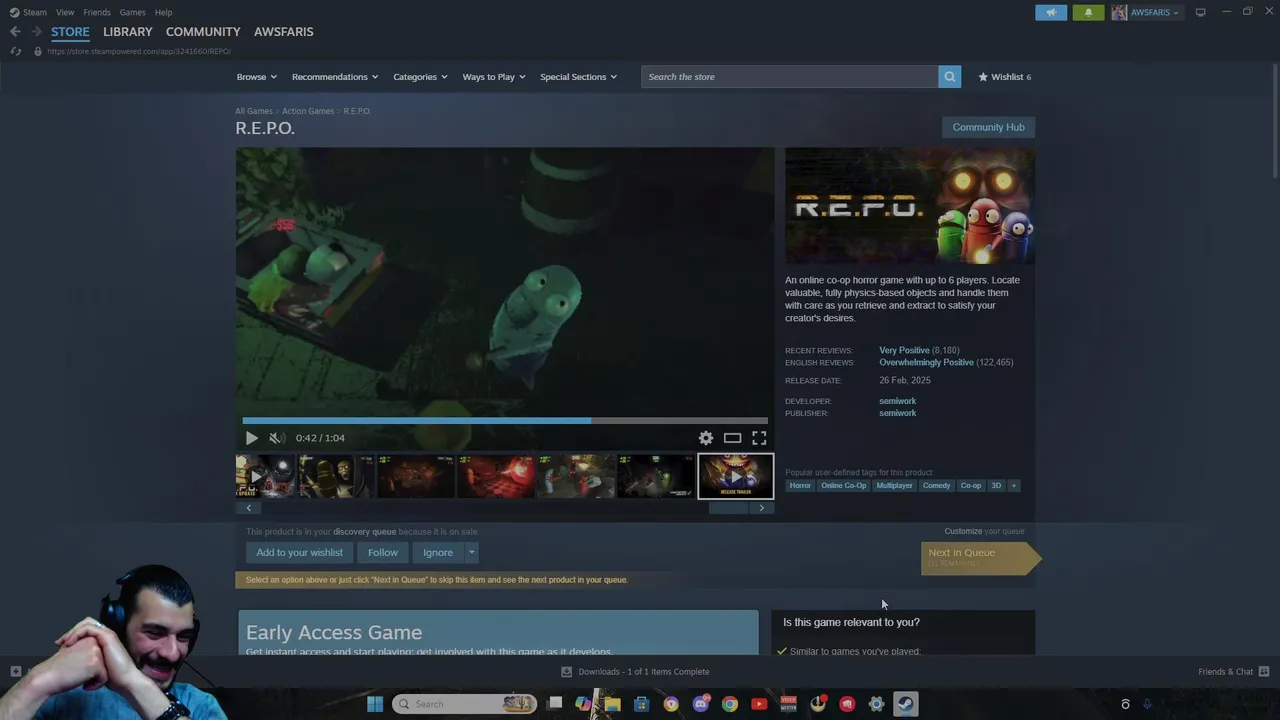Switch to the COMMUNITY tab
Viewport: 1280px width, 720px height.
click(x=203, y=32)
